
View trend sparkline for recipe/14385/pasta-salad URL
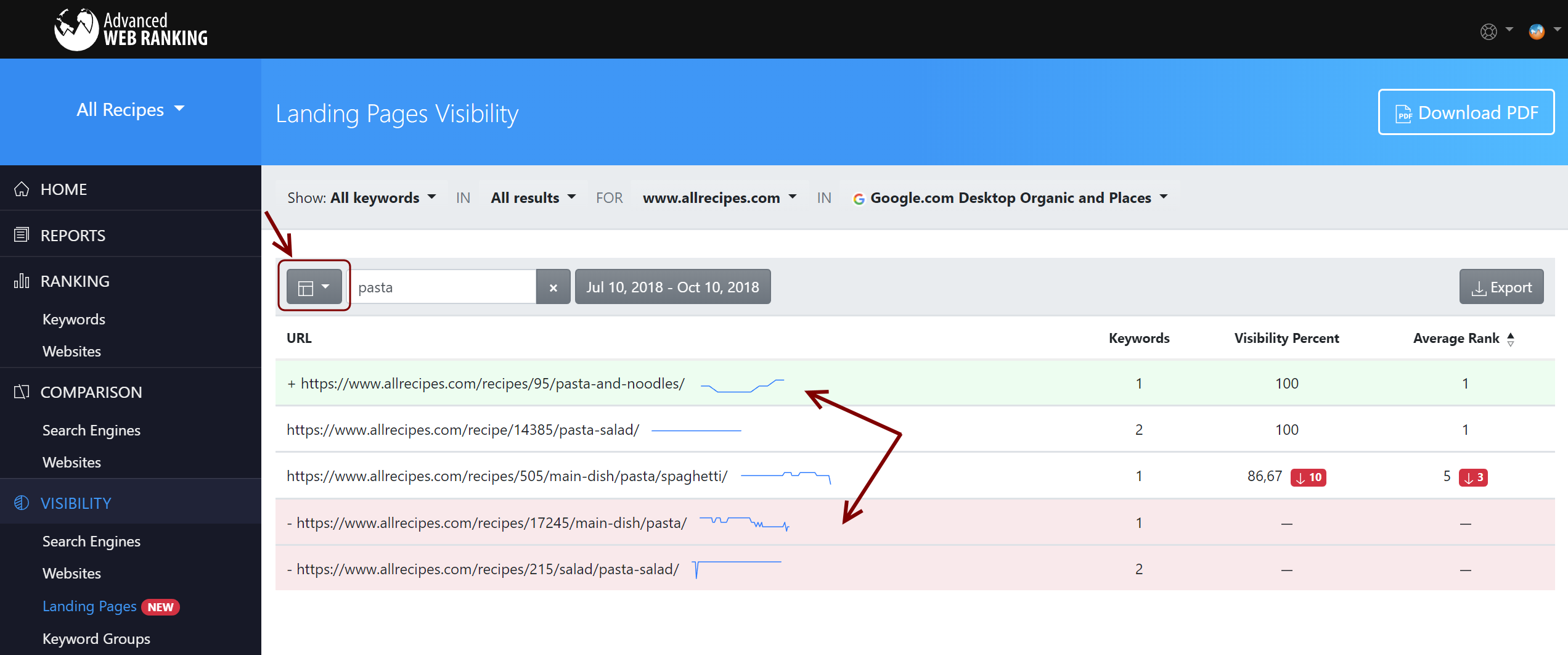696,430
